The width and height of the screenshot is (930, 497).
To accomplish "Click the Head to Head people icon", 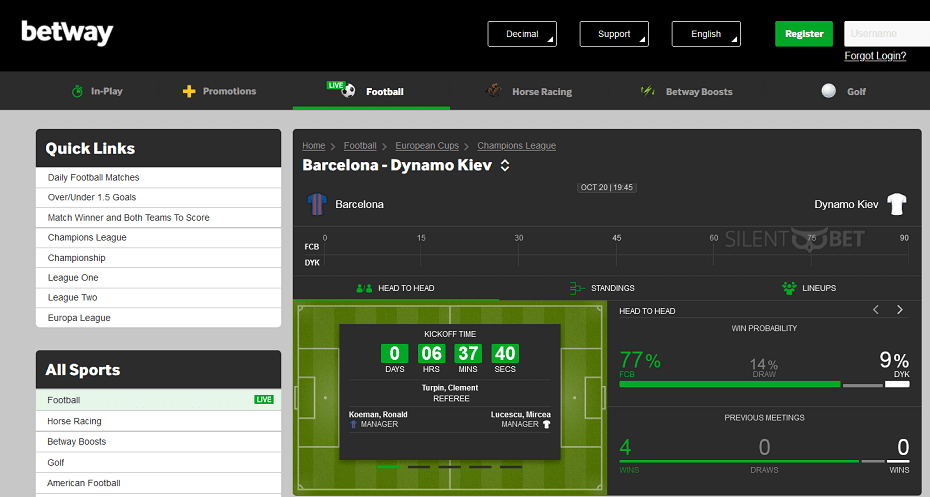I will point(364,288).
